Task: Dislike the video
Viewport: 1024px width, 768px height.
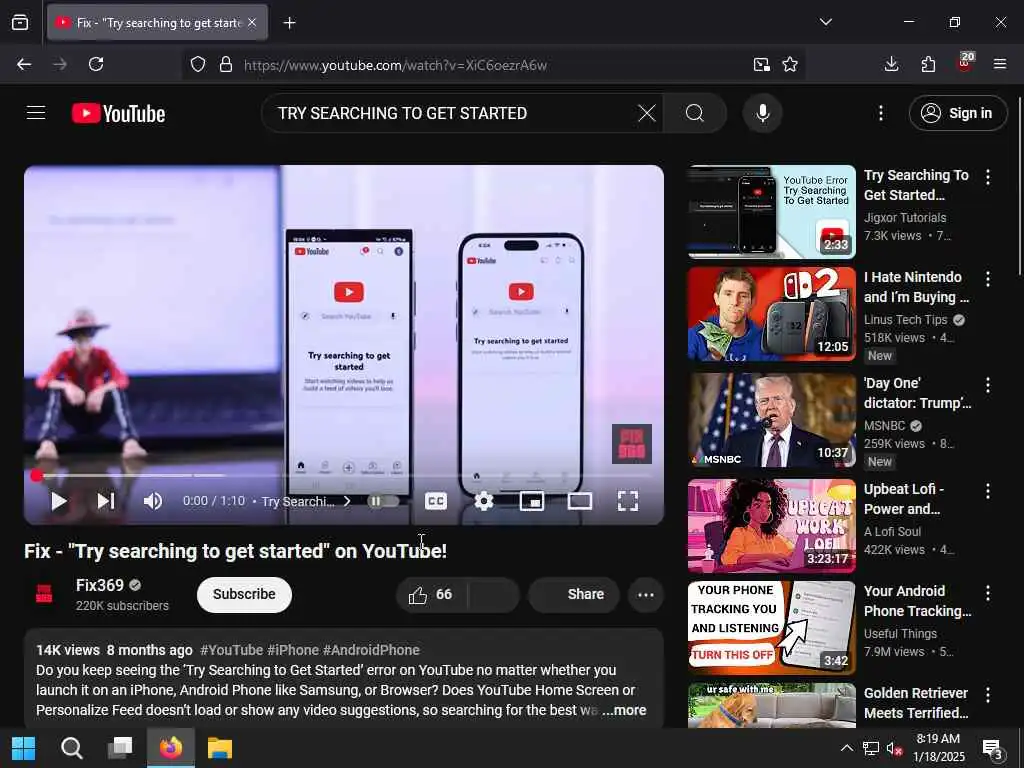Action: click(493, 594)
